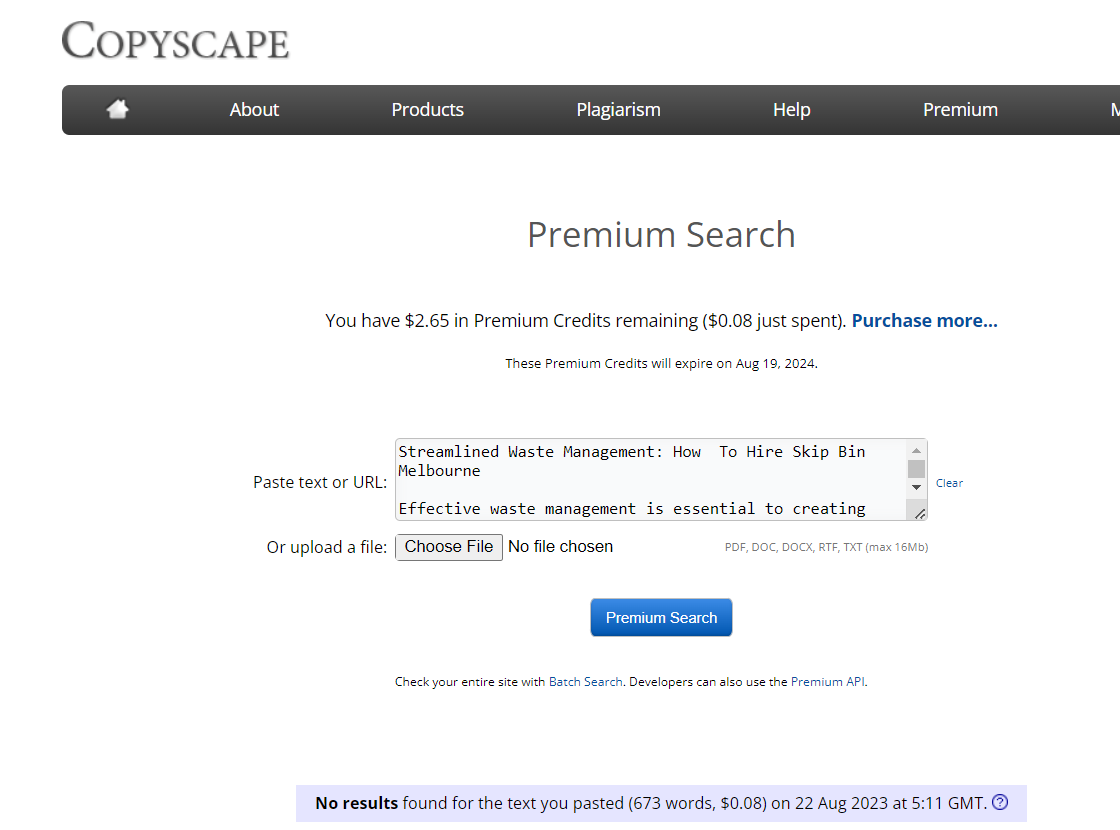The image size is (1120, 830).
Task: Click the 'Or upload a file:' label
Action: tap(326, 547)
